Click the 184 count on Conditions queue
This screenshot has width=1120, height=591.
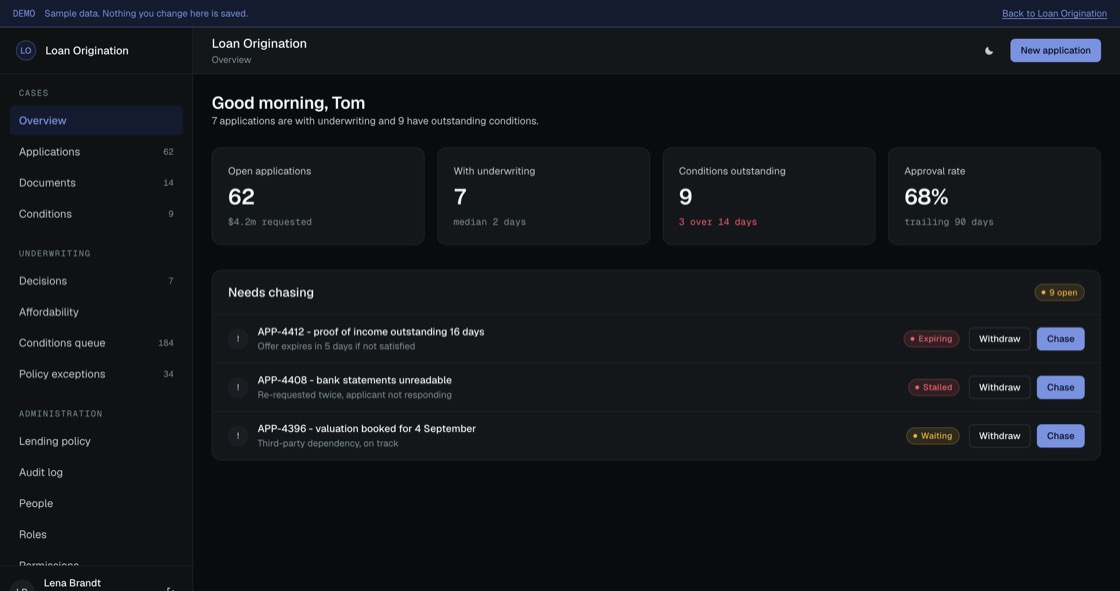(x=166, y=343)
